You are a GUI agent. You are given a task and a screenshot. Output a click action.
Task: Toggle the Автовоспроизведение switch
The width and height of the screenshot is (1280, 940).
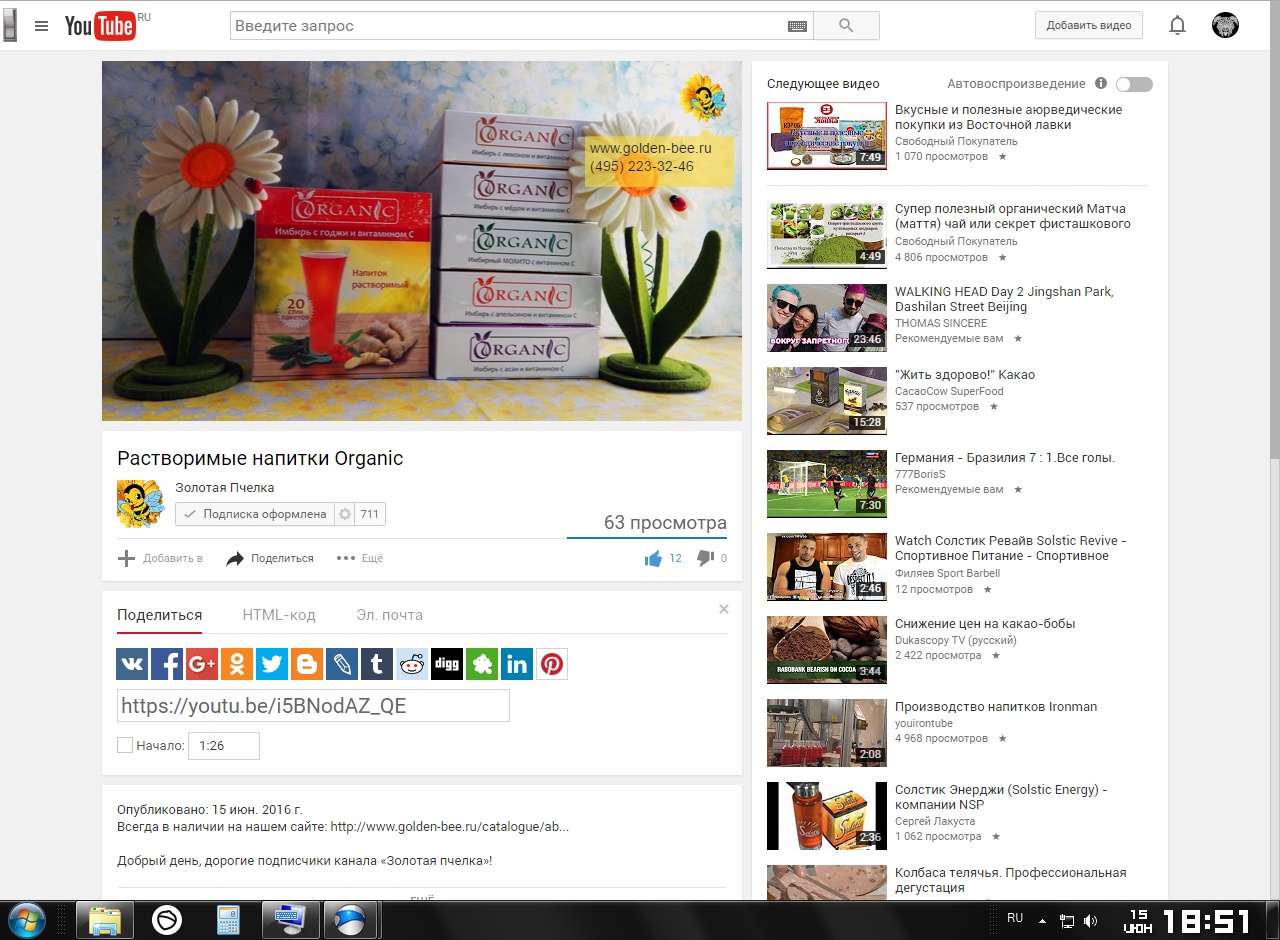[x=1134, y=84]
